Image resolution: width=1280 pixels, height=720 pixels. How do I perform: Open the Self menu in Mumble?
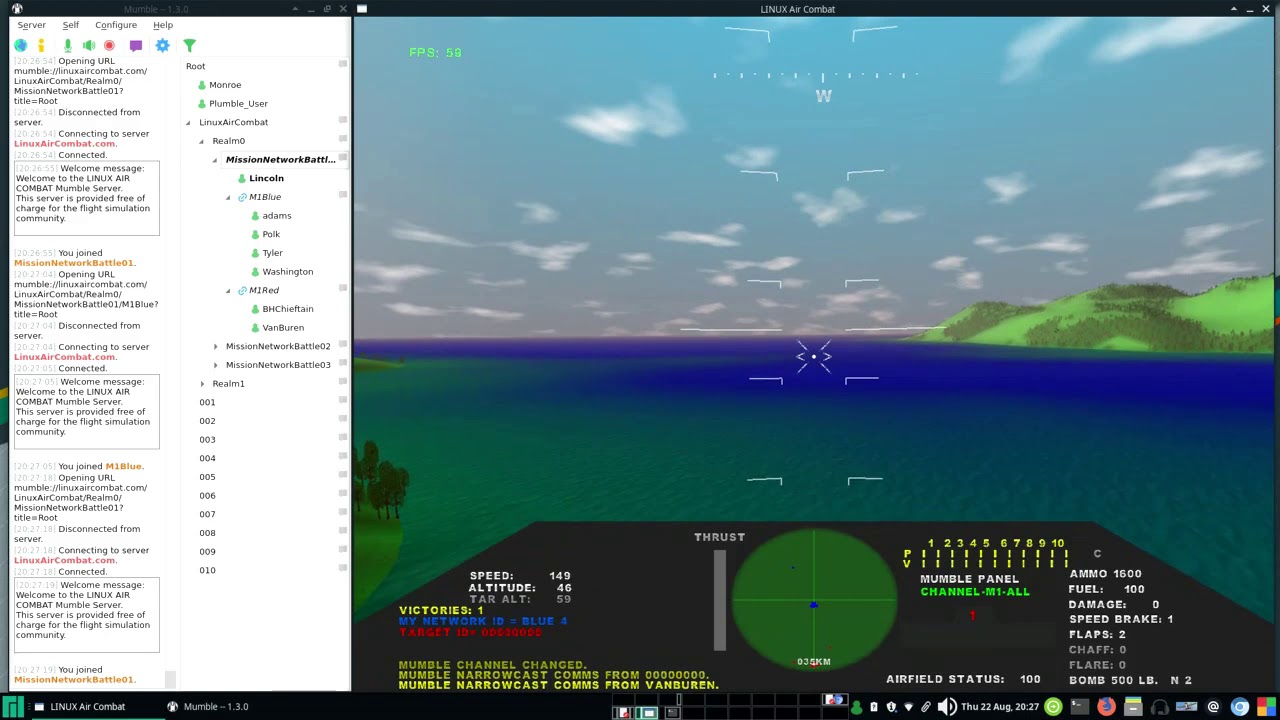pos(70,25)
